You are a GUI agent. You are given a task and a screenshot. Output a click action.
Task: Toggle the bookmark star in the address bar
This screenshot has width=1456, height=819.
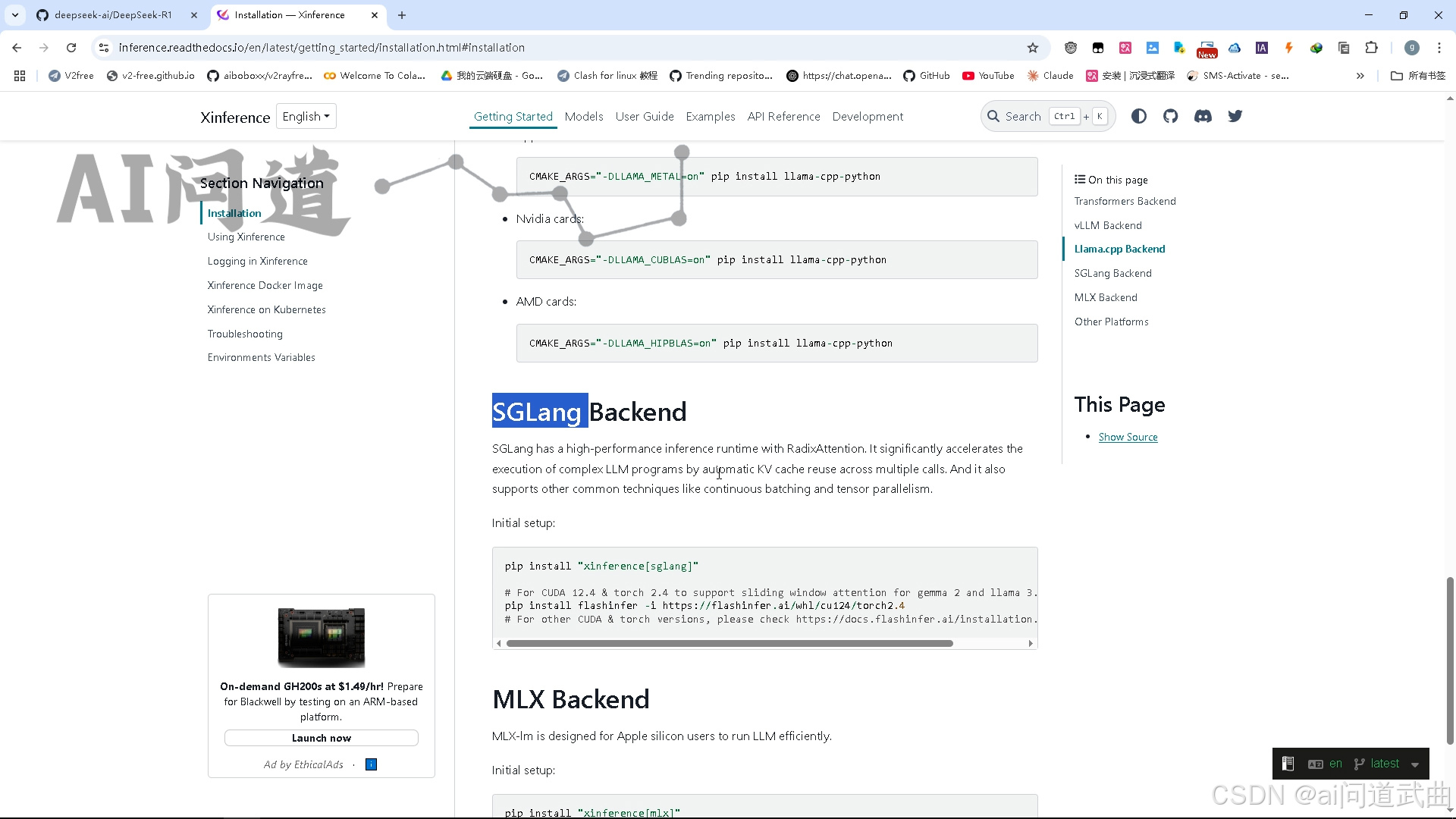[1033, 47]
